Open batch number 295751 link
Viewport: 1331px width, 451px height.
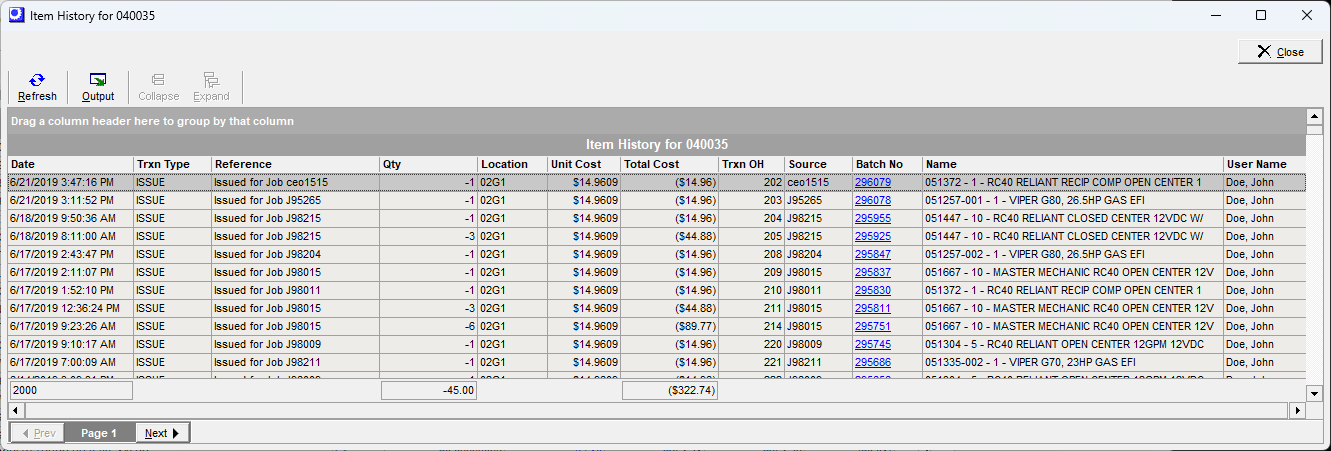[872, 326]
